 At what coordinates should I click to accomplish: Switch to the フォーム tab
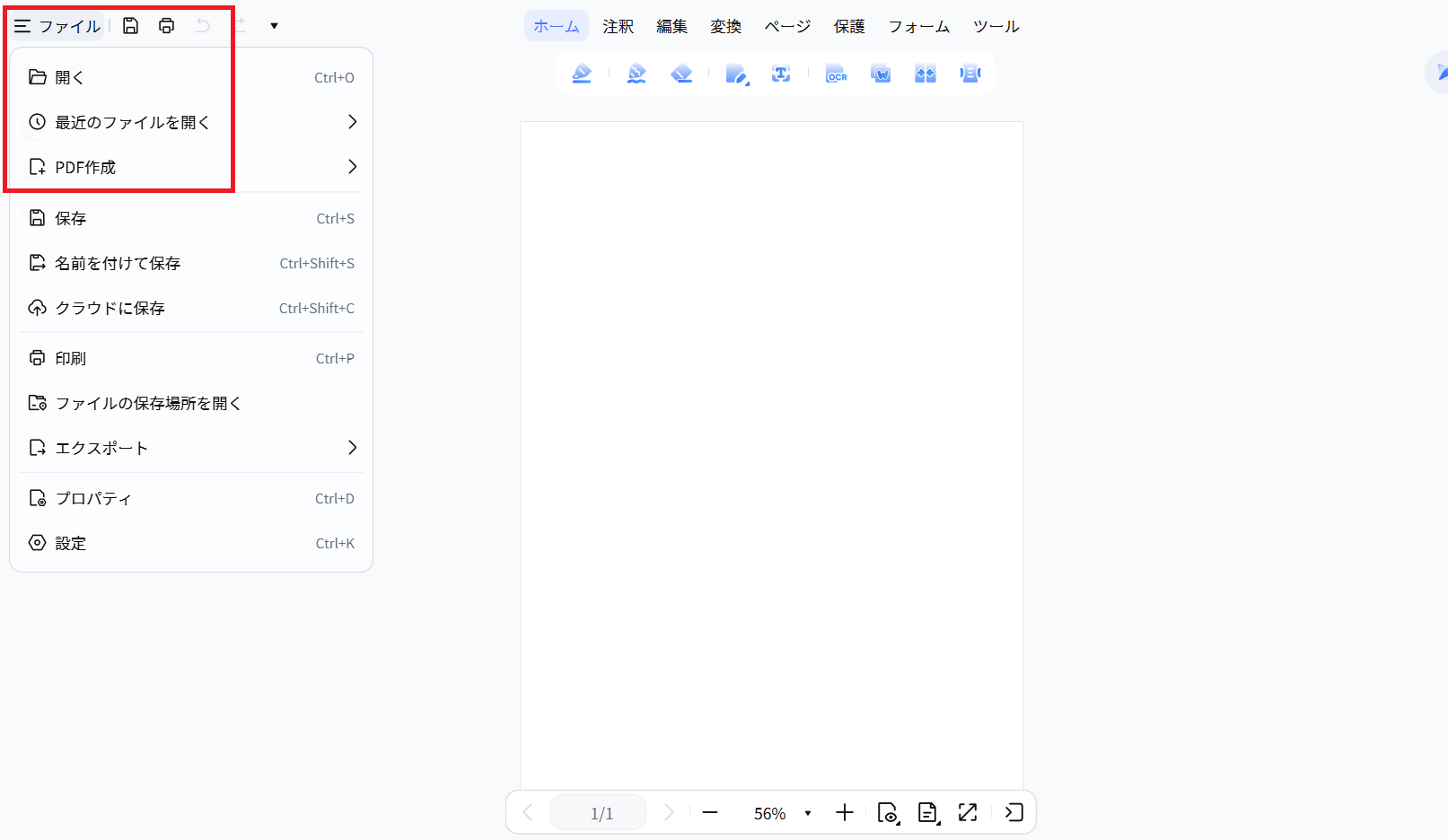click(x=918, y=26)
